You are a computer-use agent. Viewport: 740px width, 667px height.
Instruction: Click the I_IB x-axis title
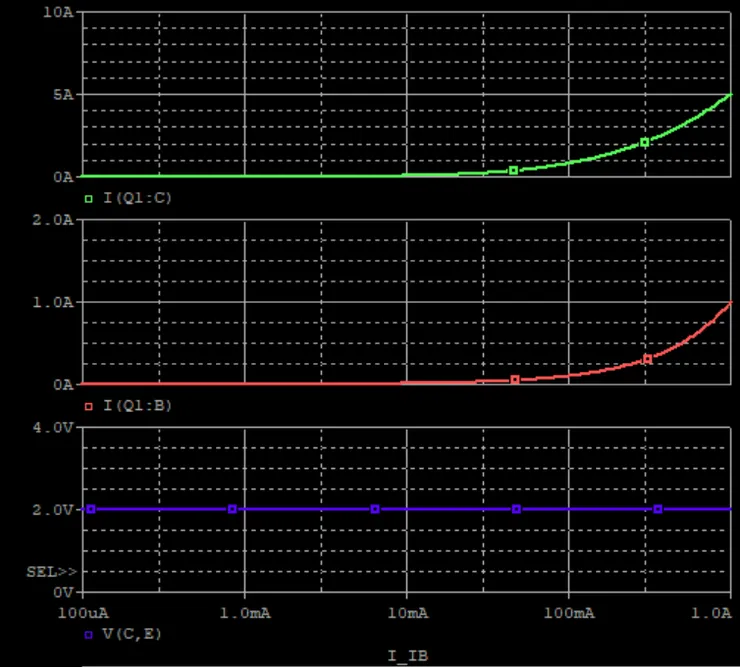point(408,655)
